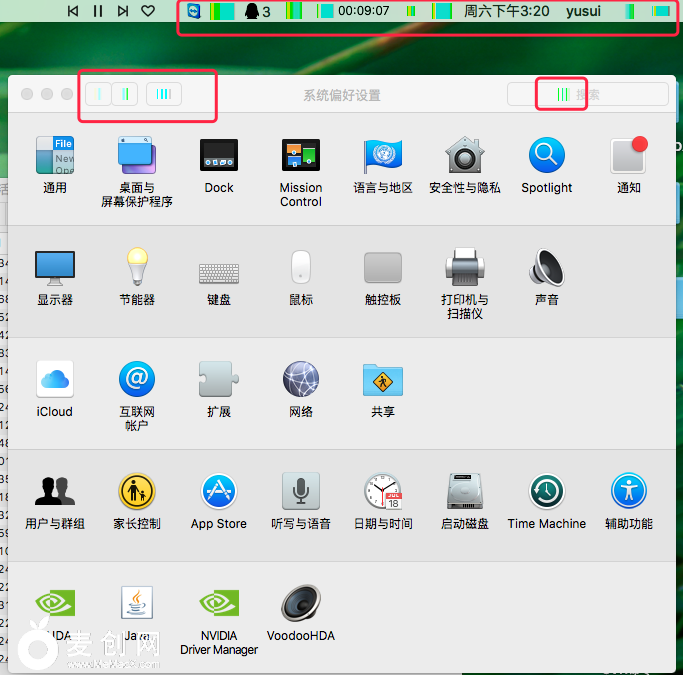This screenshot has width=683, height=675.
Task: Open the yusui user menu
Action: pos(583,11)
